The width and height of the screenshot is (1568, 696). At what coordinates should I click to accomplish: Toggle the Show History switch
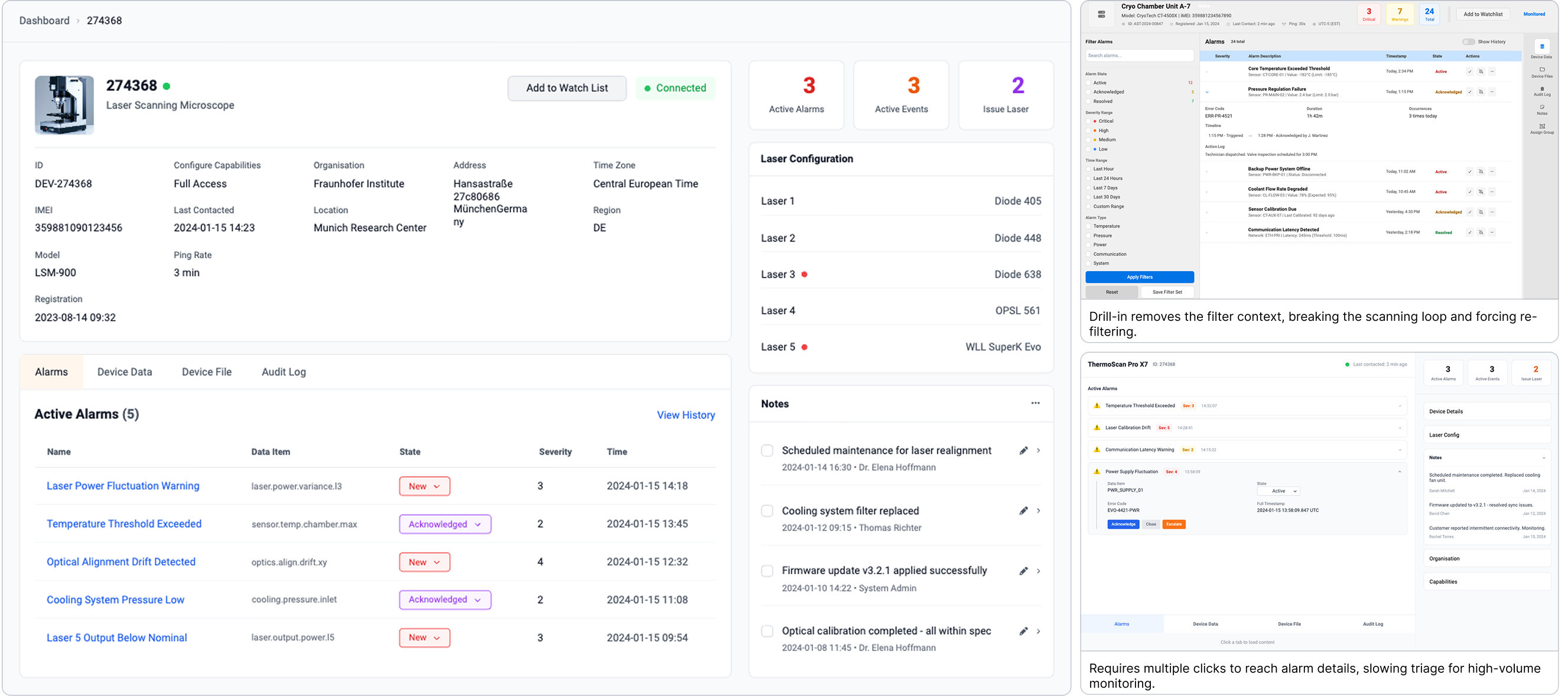pyautogui.click(x=1468, y=42)
